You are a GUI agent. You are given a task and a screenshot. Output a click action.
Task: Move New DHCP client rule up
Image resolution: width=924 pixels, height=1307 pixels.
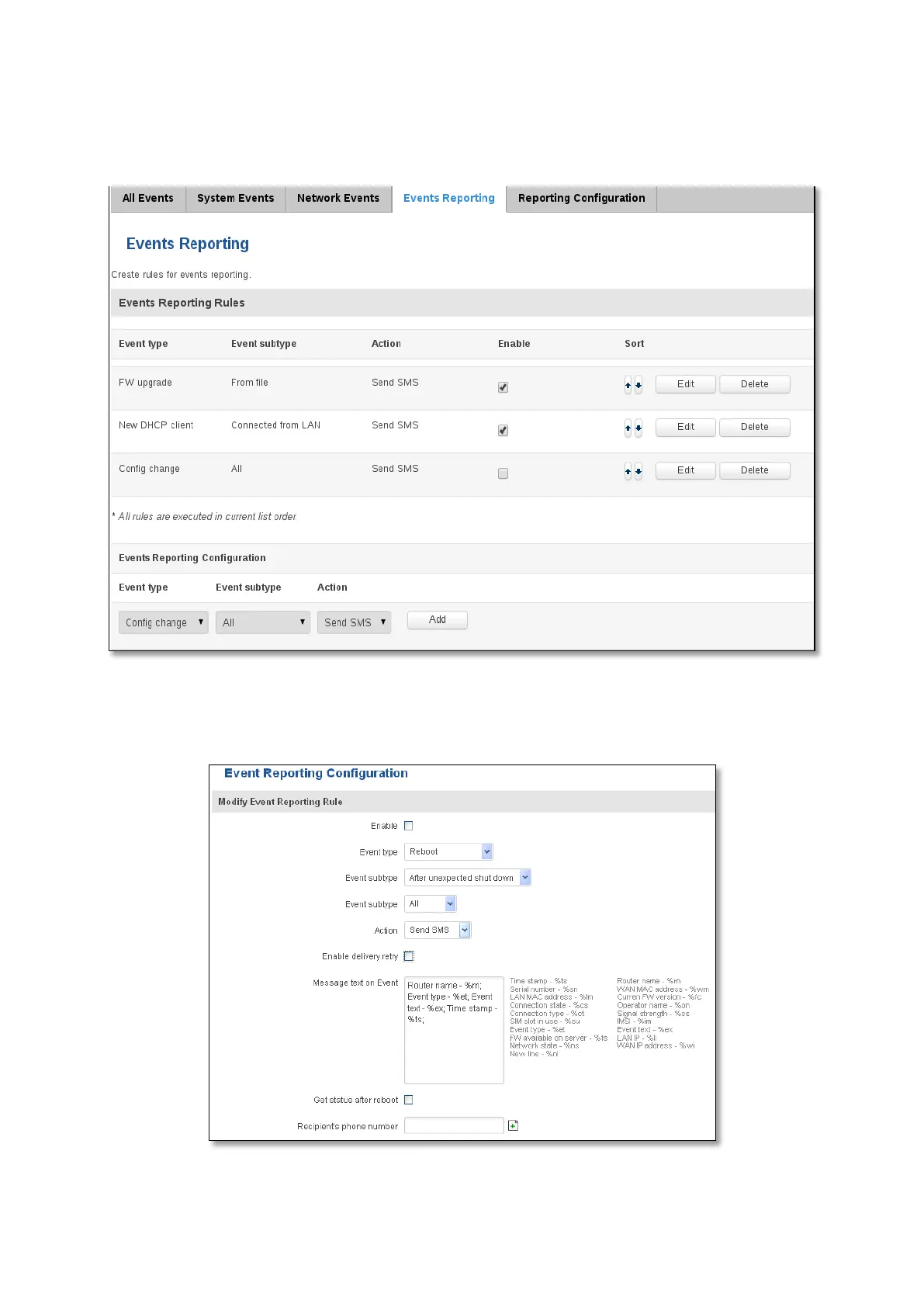[x=628, y=428]
